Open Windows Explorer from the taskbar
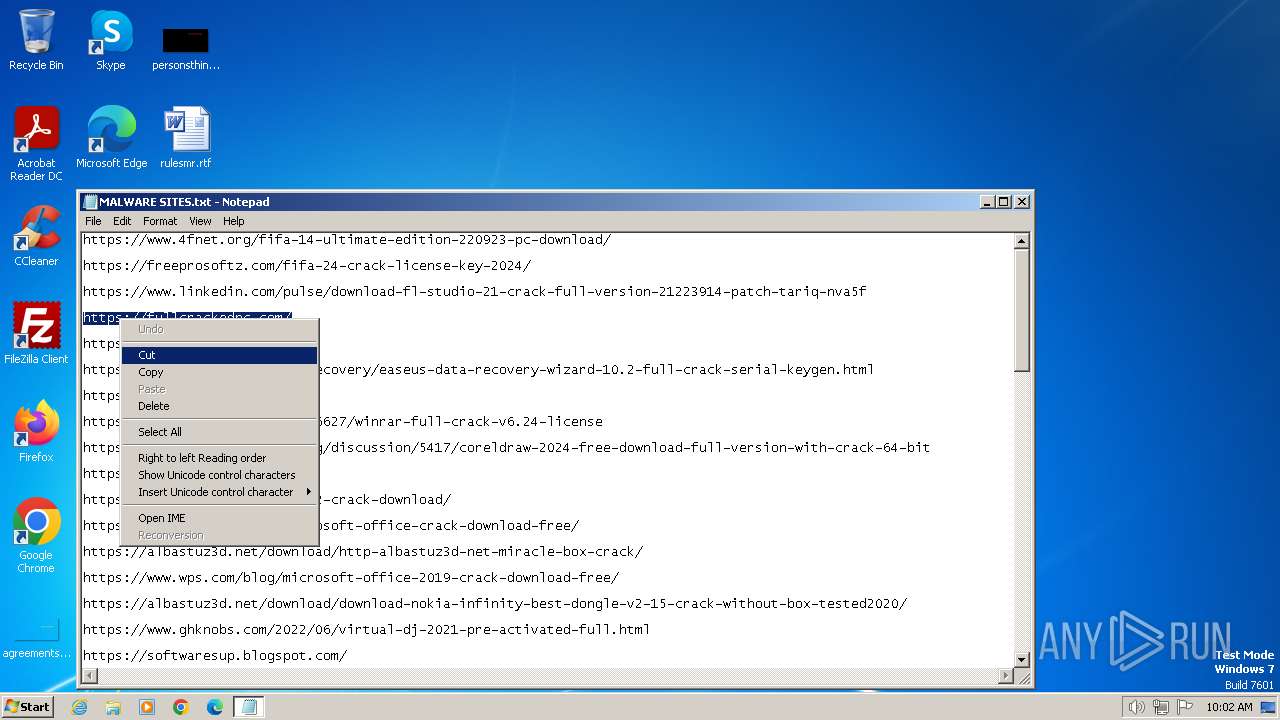1280x720 pixels. click(x=113, y=707)
